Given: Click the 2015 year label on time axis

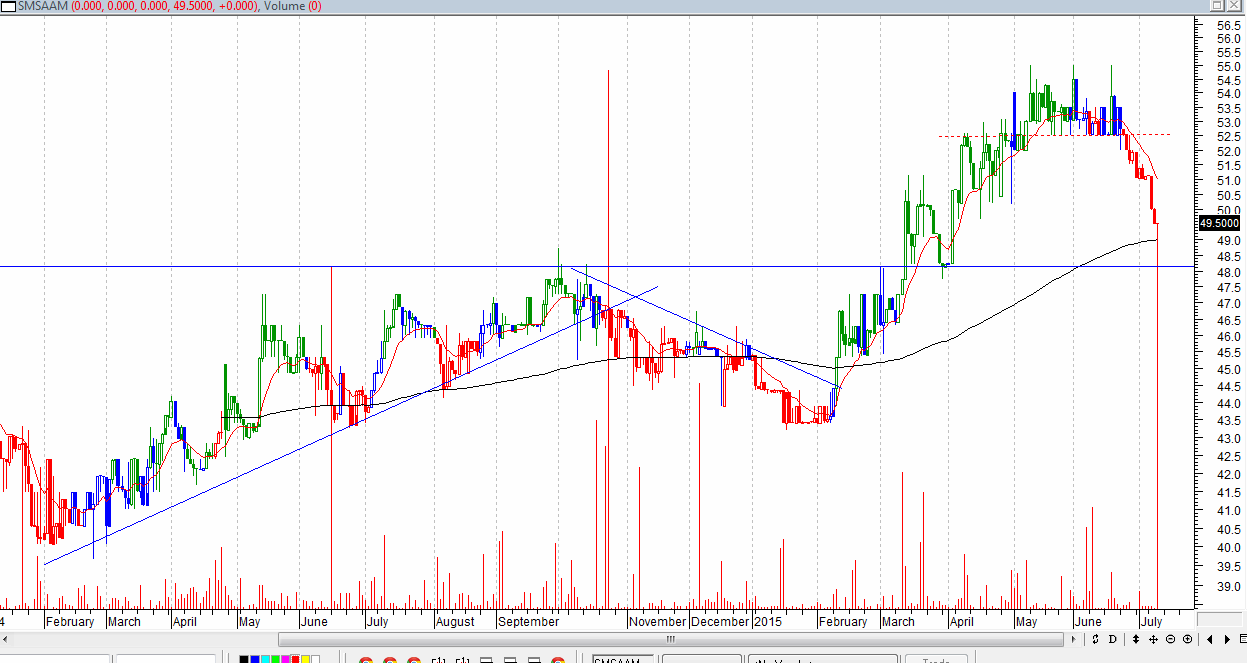Looking at the screenshot, I should coord(767,621).
